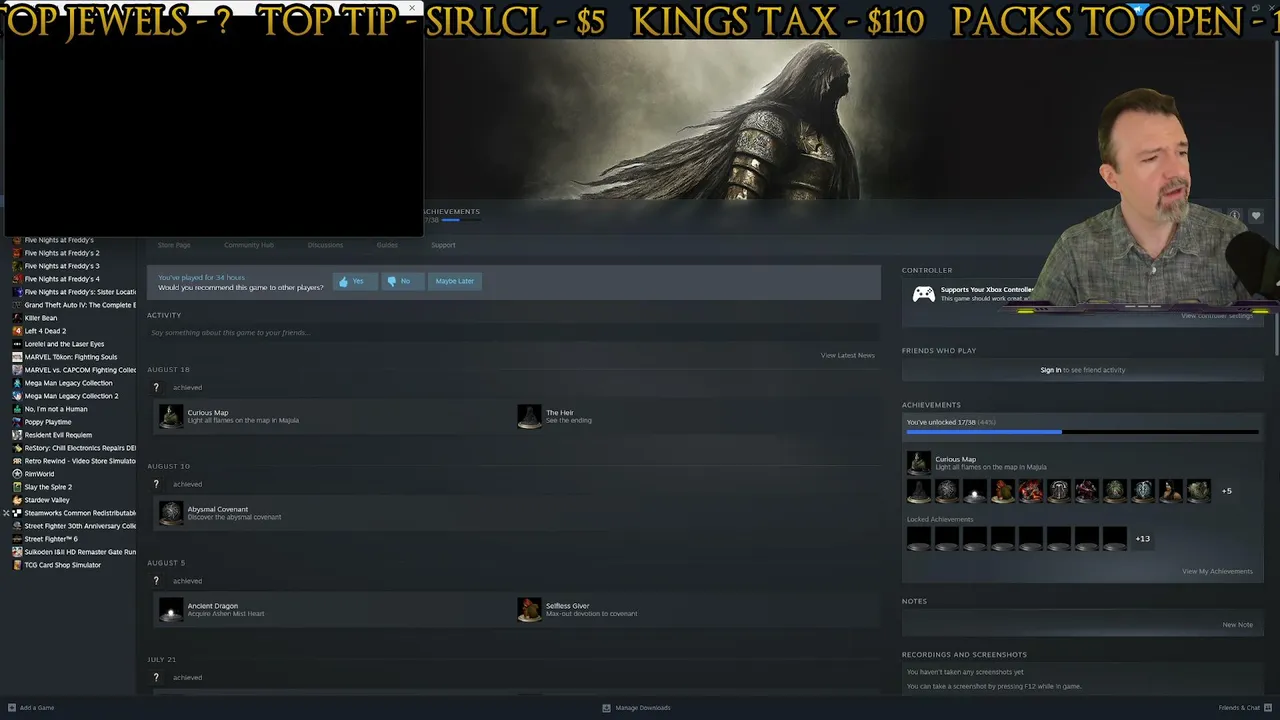Open the Store Page tab

click(x=174, y=245)
